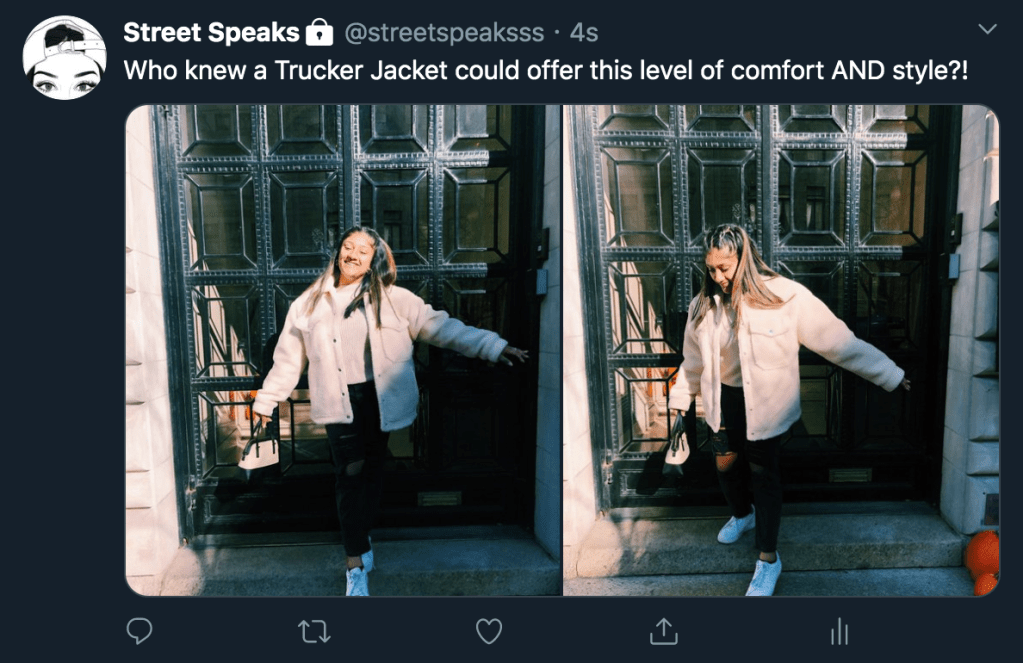Reply to the Street Speaks tweet
The height and width of the screenshot is (663, 1023).
pyautogui.click(x=139, y=630)
